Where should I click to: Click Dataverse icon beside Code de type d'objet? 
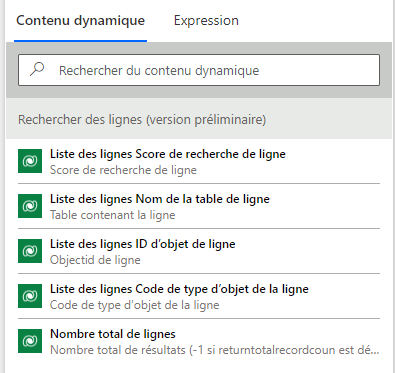[30, 296]
